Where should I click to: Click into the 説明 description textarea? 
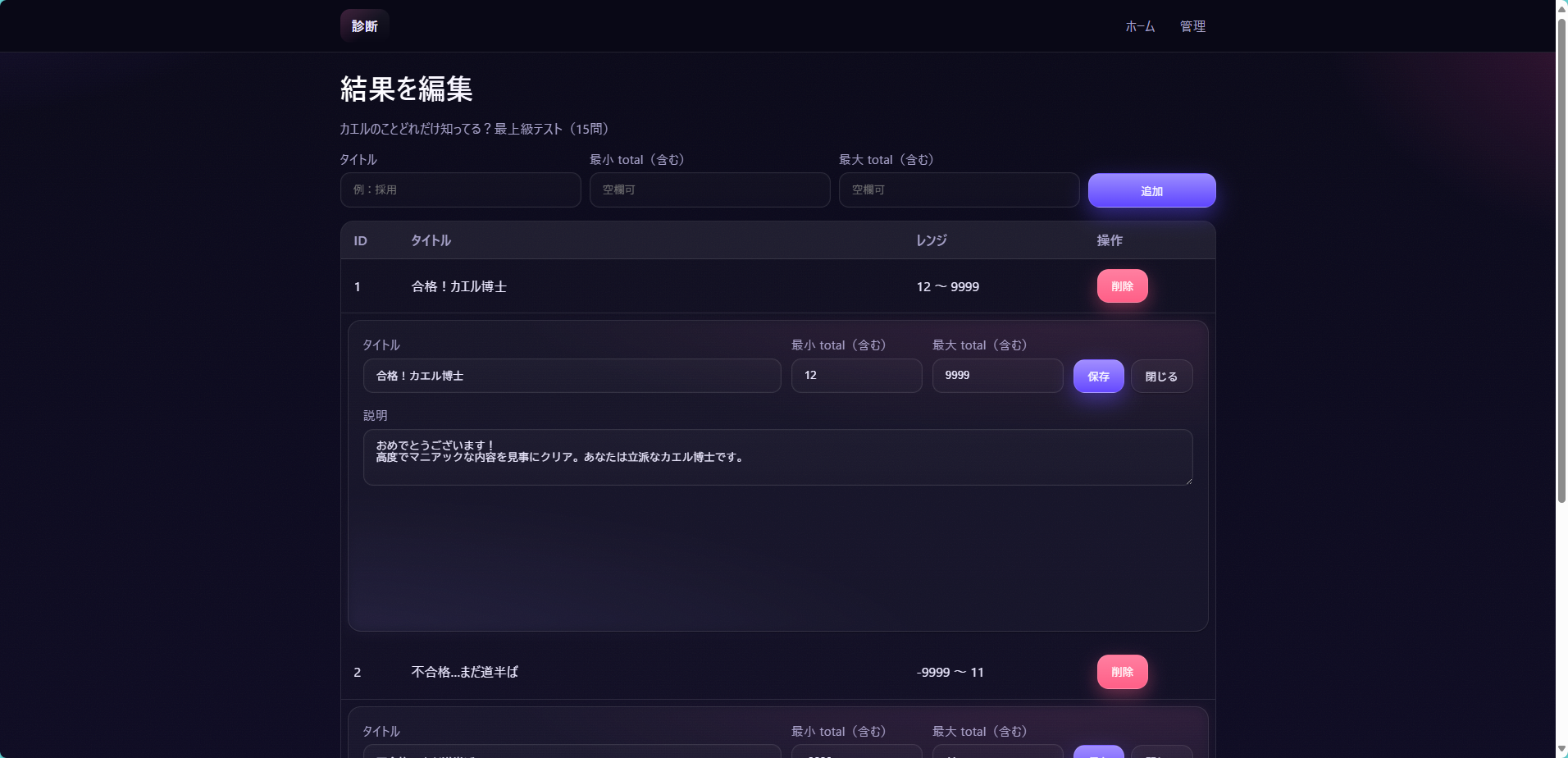click(x=777, y=457)
